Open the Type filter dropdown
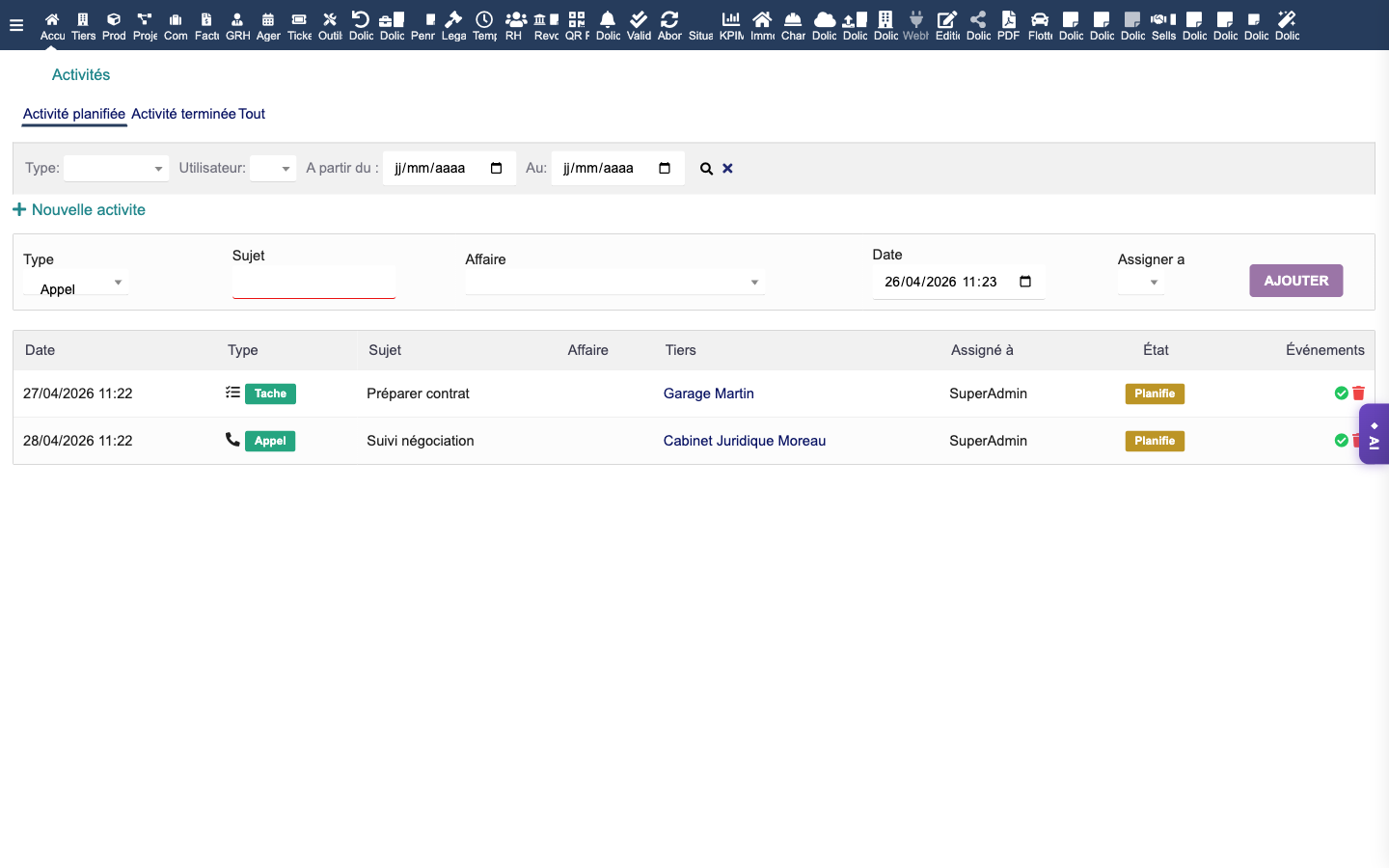Viewport: 1389px width, 868px height. tap(116, 169)
